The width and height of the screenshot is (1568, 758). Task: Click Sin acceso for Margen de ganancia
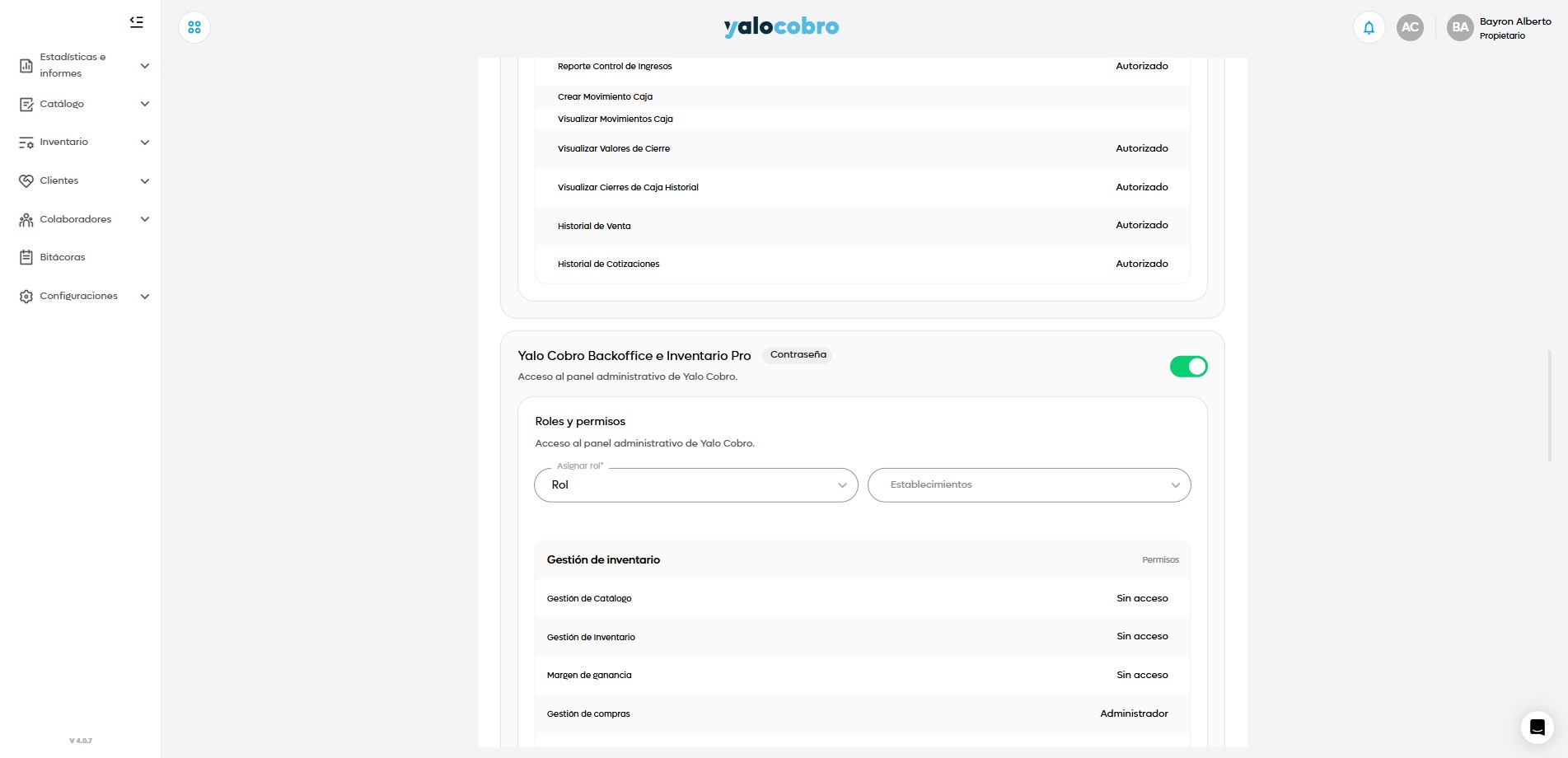tap(1142, 675)
